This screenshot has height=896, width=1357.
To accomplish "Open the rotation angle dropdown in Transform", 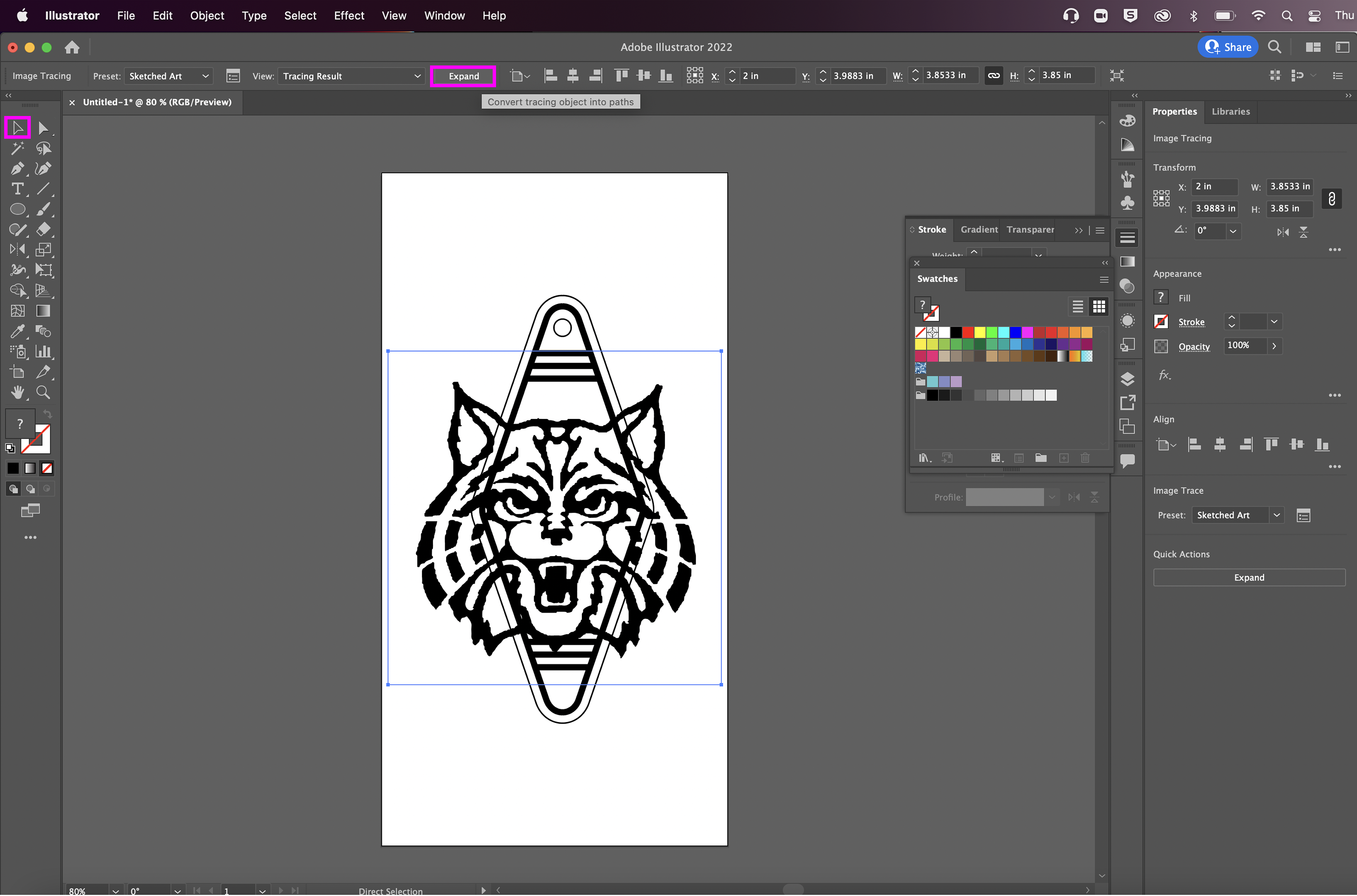I will (x=1233, y=231).
